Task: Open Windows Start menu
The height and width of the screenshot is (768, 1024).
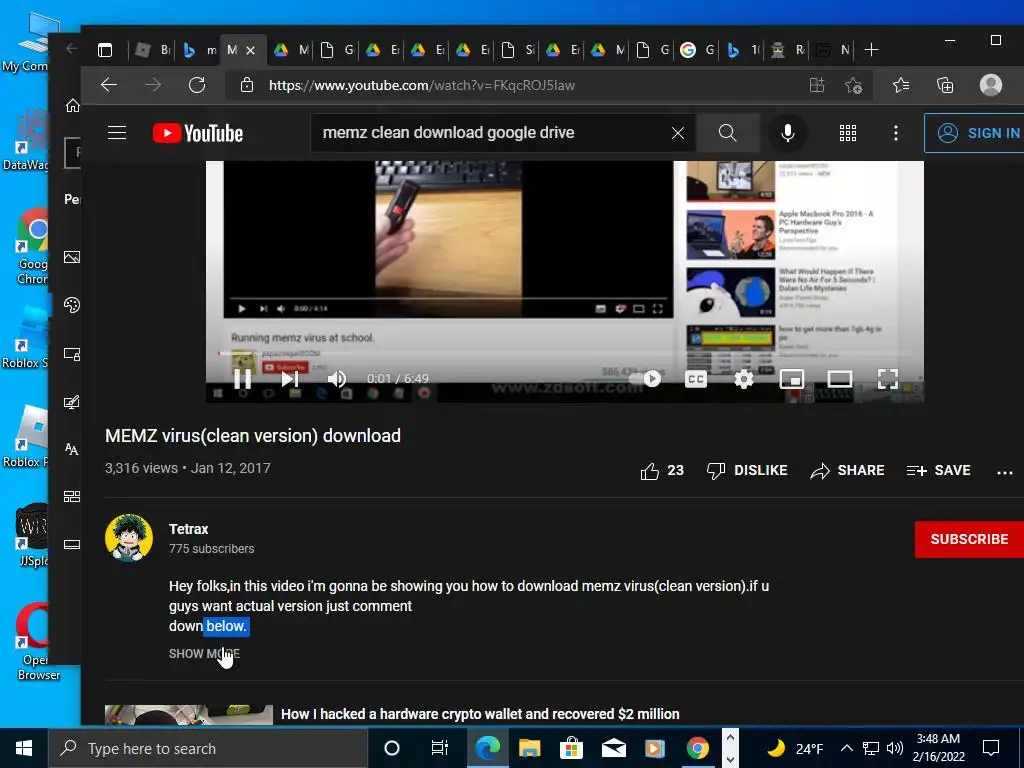Action: (24, 748)
